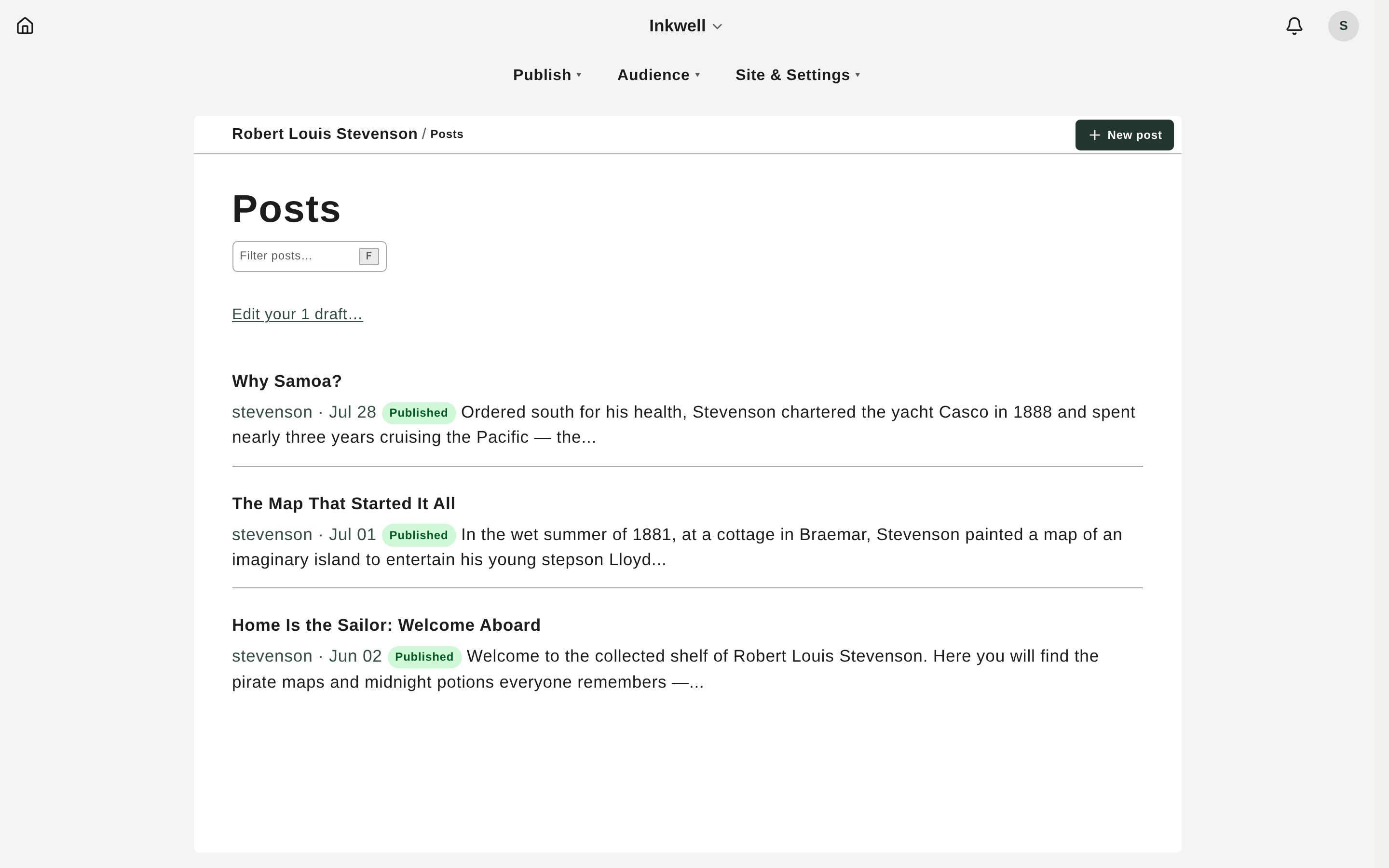
Task: Open the notifications bell
Action: pyautogui.click(x=1294, y=26)
